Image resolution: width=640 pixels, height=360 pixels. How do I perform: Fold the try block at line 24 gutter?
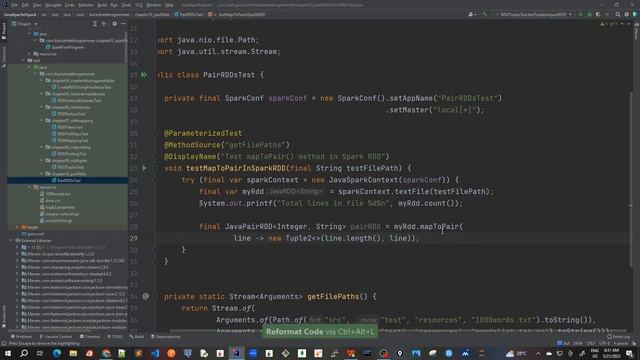click(156, 180)
